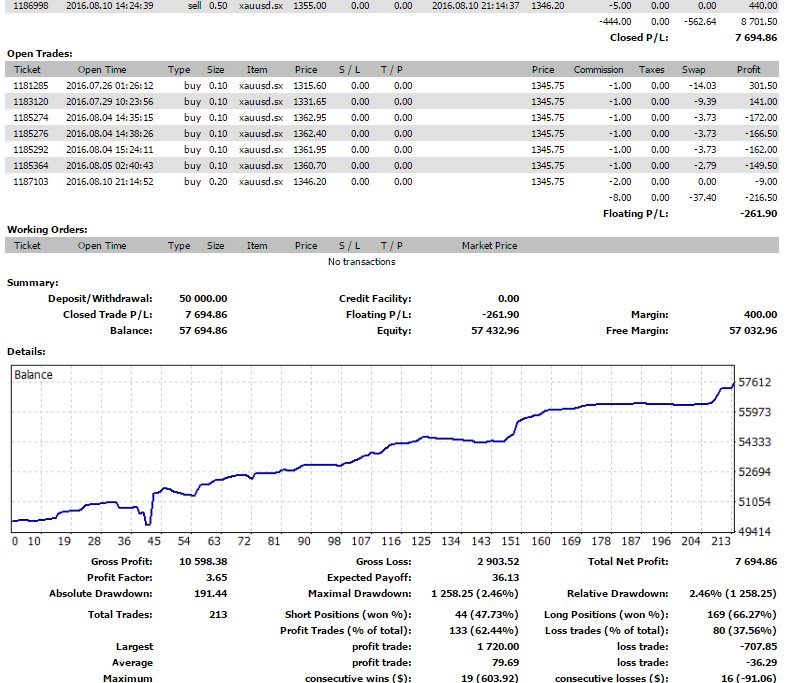This screenshot has width=795, height=683.
Task: Click the Margin value 400.00
Action: point(760,315)
